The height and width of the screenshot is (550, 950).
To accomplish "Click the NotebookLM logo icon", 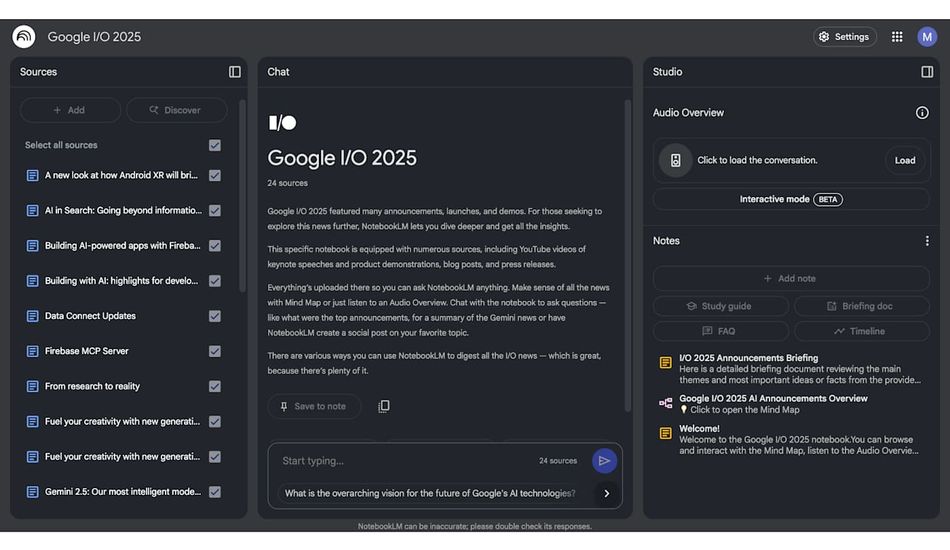I will click(x=23, y=37).
